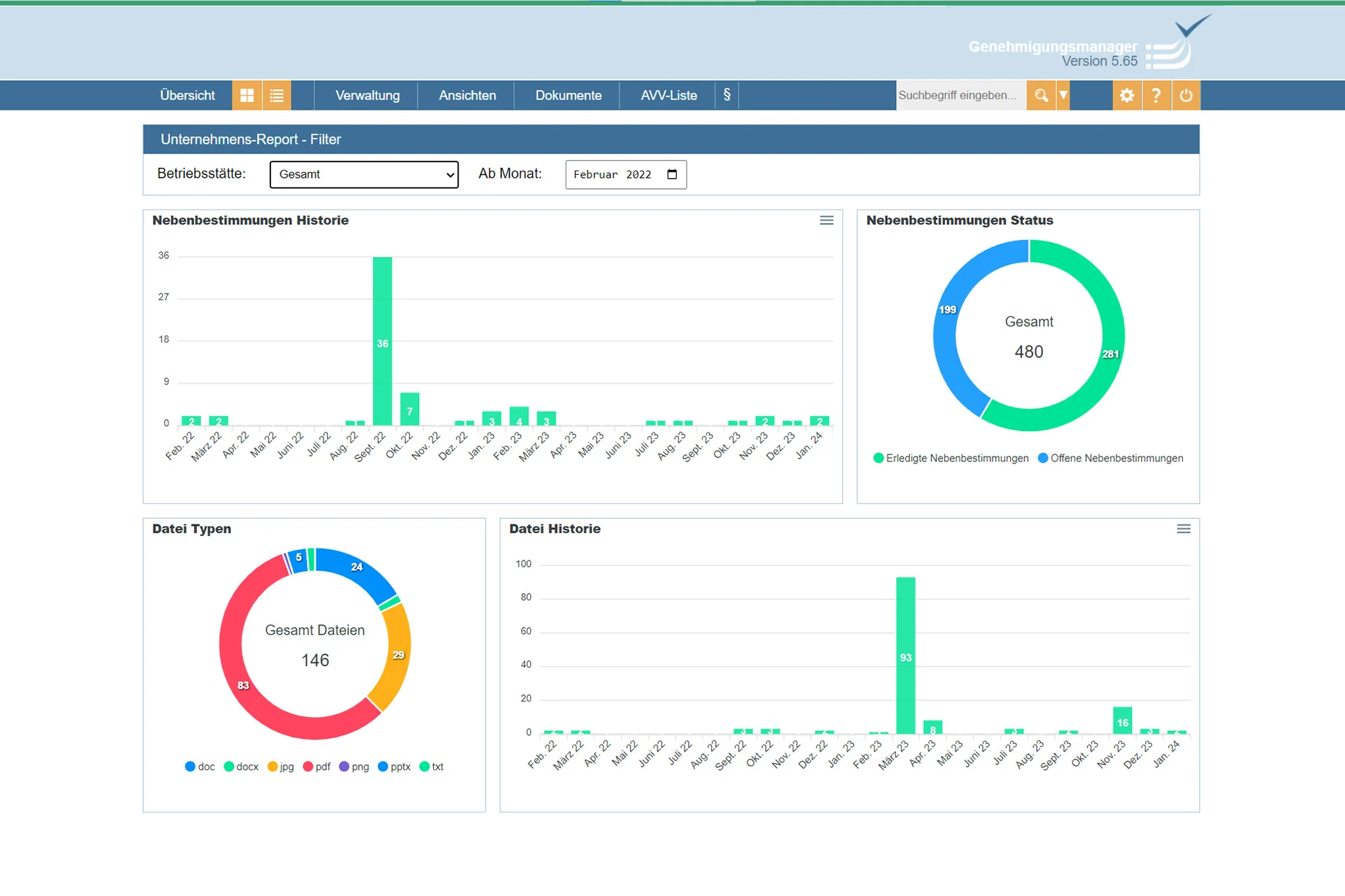Open Datei Historie chart hamburger menu
Image resolution: width=1345 pixels, height=896 pixels.
point(1183,529)
